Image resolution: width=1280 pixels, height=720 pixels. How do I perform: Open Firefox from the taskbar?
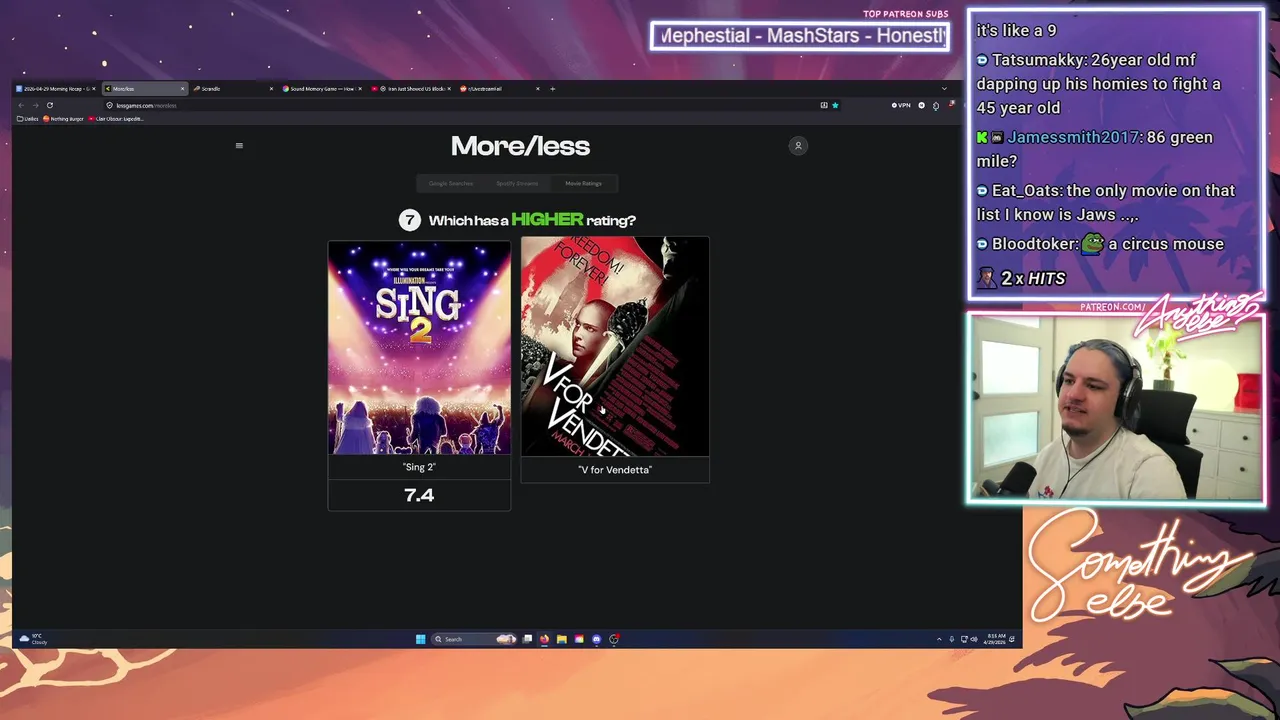point(544,639)
